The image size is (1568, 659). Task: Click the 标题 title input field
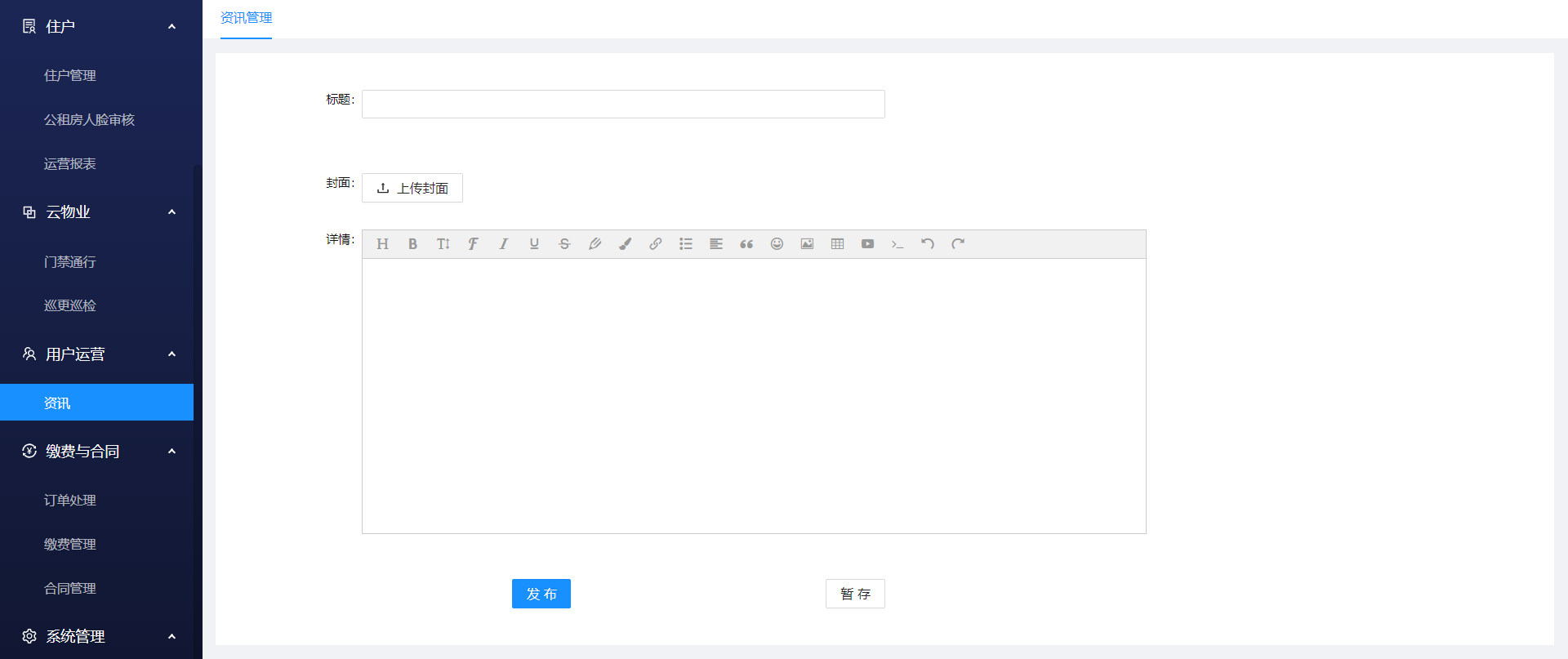click(x=623, y=105)
